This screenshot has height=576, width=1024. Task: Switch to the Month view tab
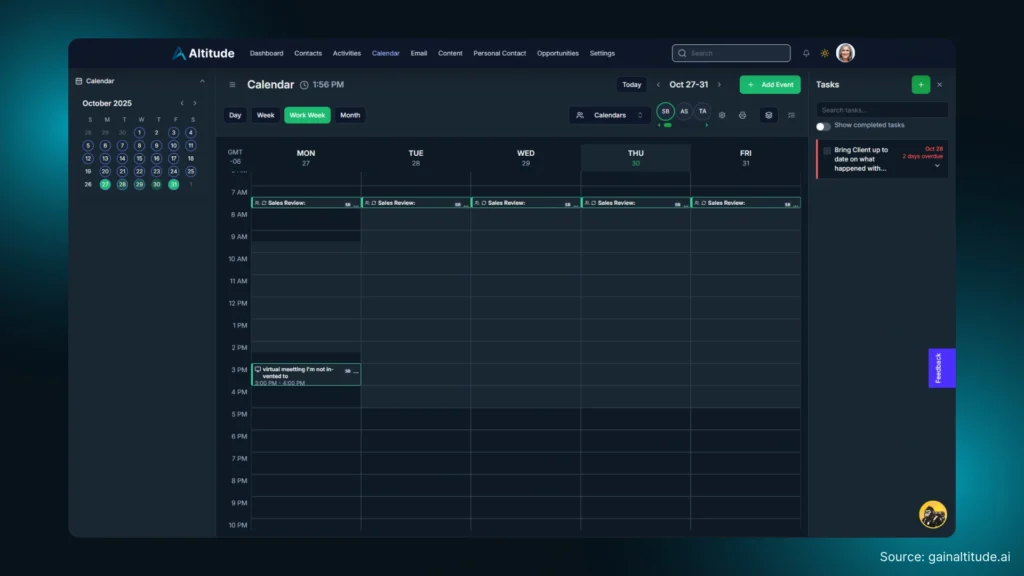350,115
